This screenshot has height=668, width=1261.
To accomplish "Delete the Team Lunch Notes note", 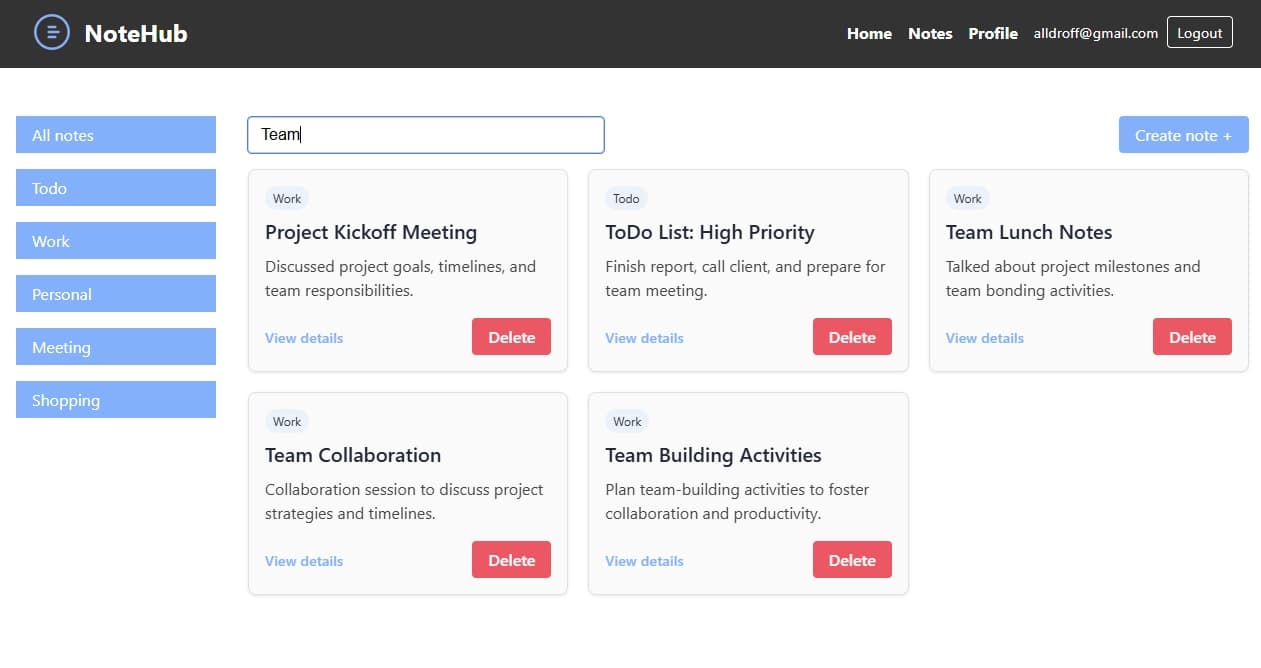I will [1192, 337].
